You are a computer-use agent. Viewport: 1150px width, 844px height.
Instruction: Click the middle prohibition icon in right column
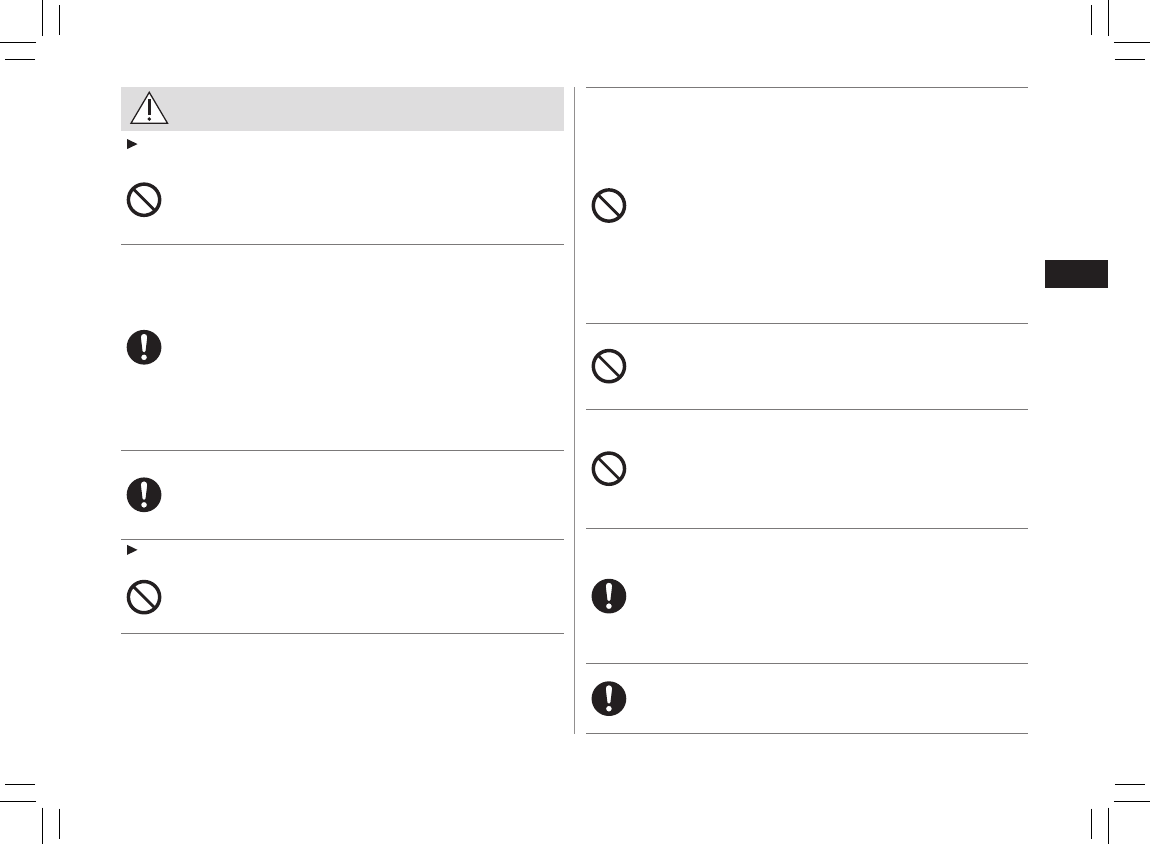coord(609,367)
